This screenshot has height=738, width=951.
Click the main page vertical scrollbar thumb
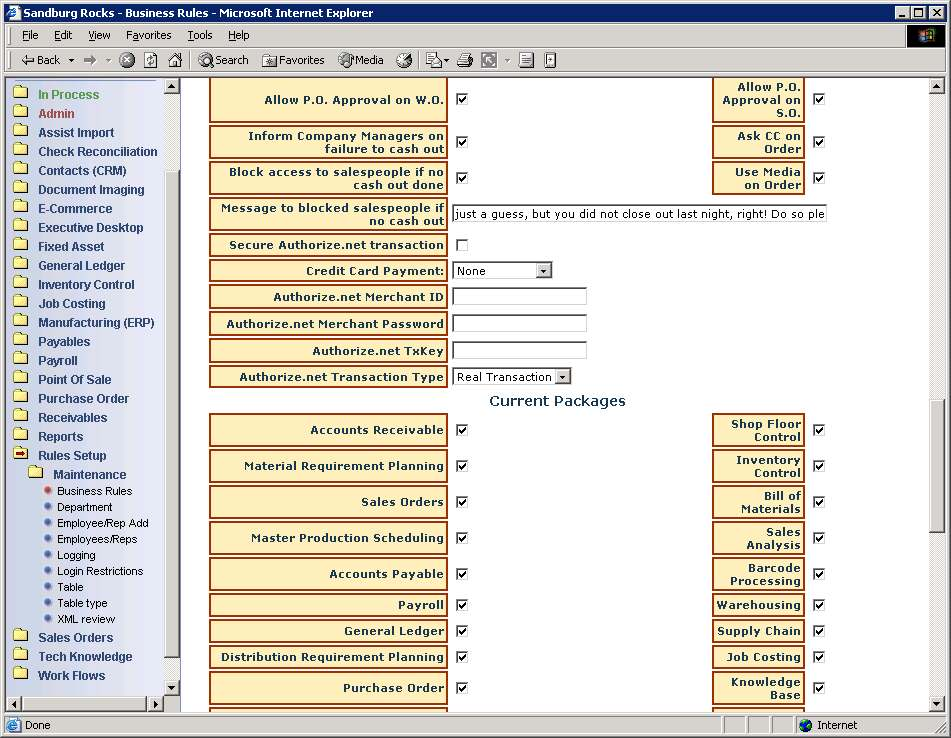click(937, 465)
